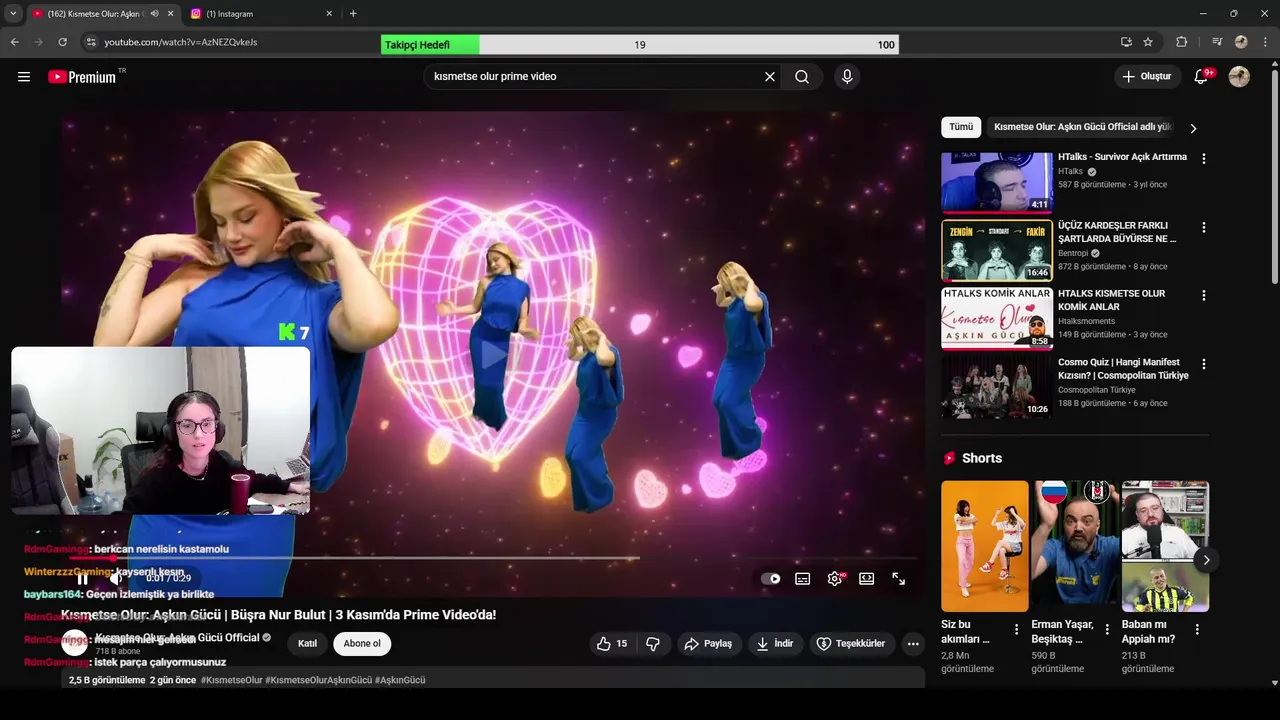View site information icon

(x=90, y=42)
